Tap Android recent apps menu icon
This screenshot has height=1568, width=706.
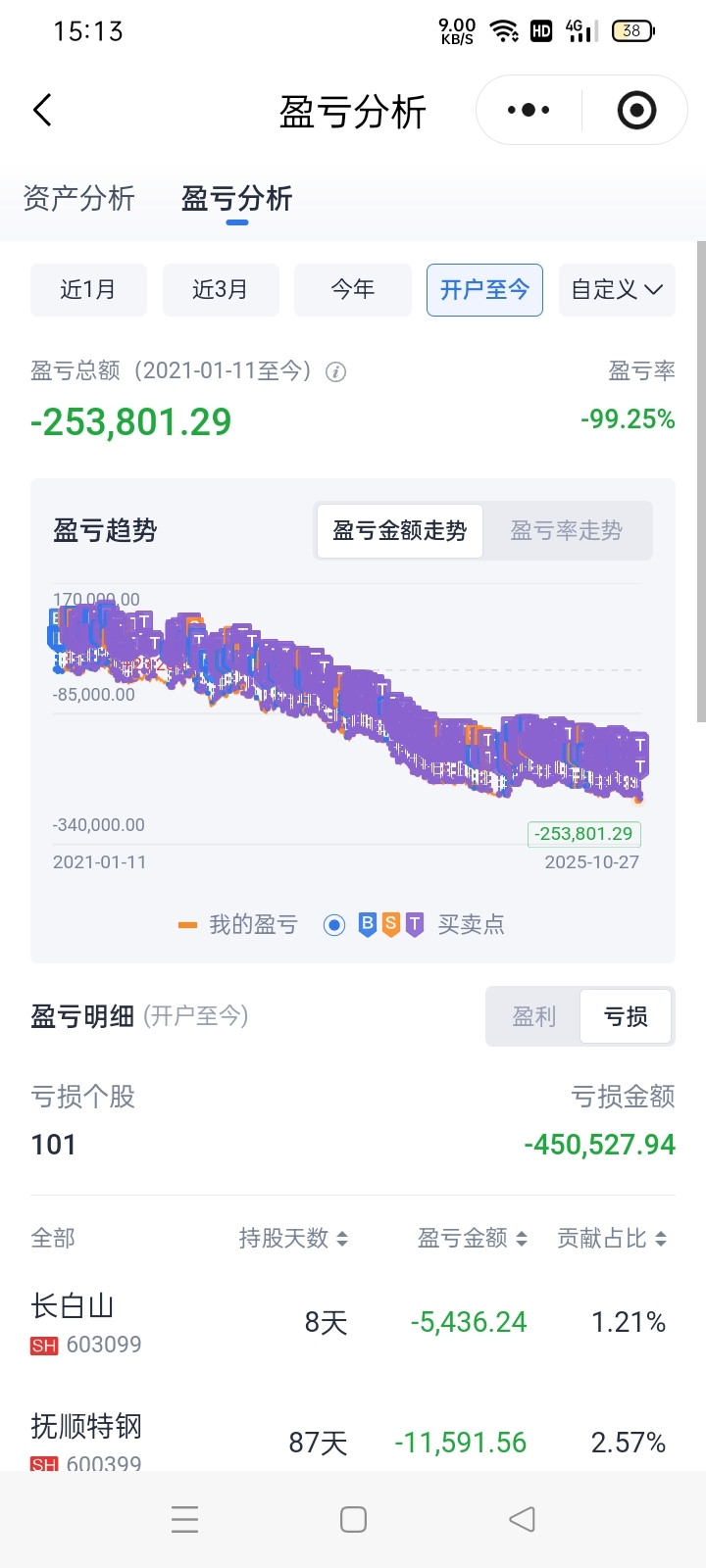[184, 1519]
